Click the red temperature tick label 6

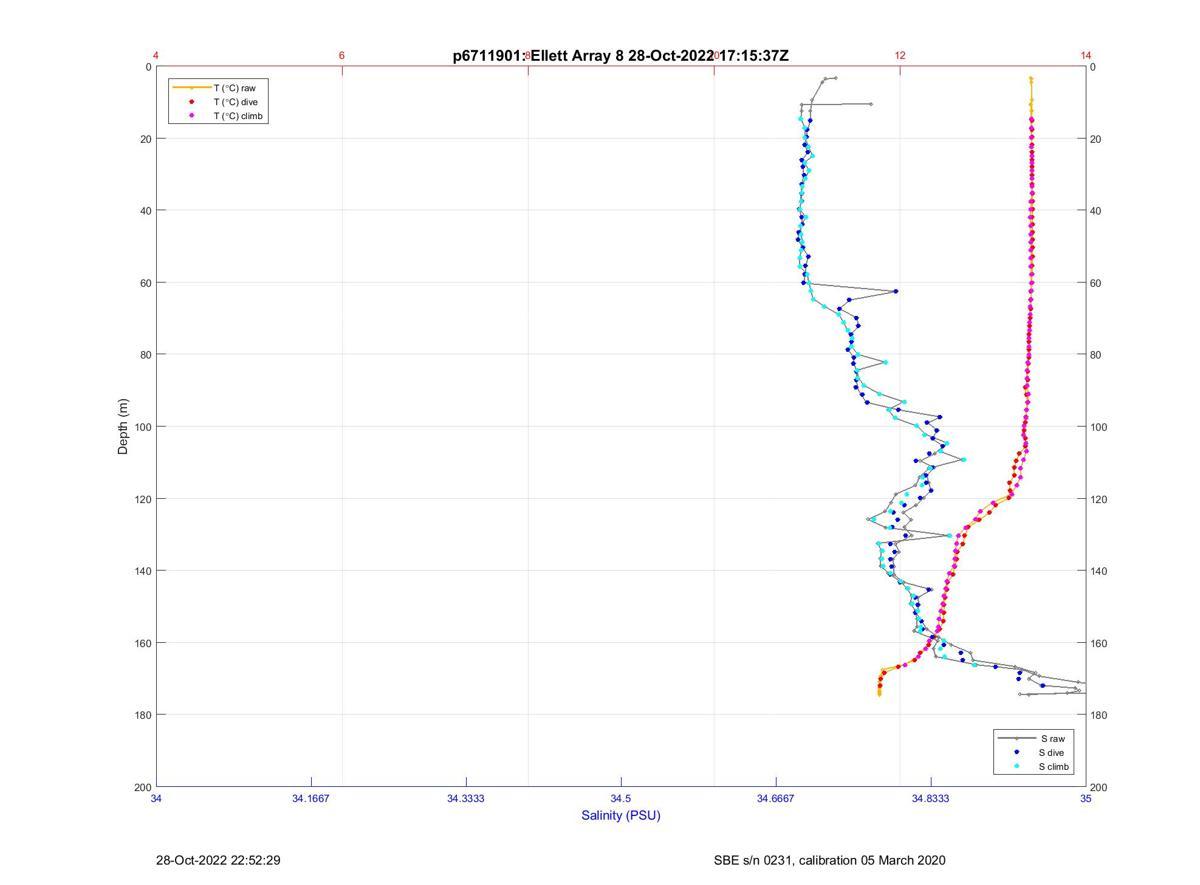pos(342,56)
